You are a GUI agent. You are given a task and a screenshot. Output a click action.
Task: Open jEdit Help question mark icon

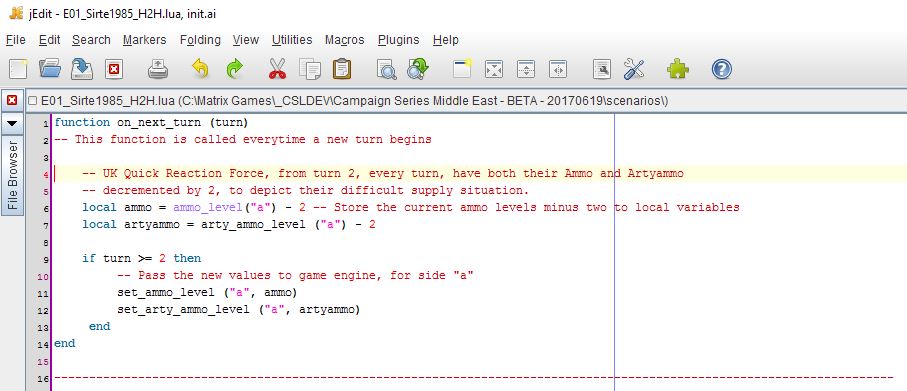(x=721, y=69)
